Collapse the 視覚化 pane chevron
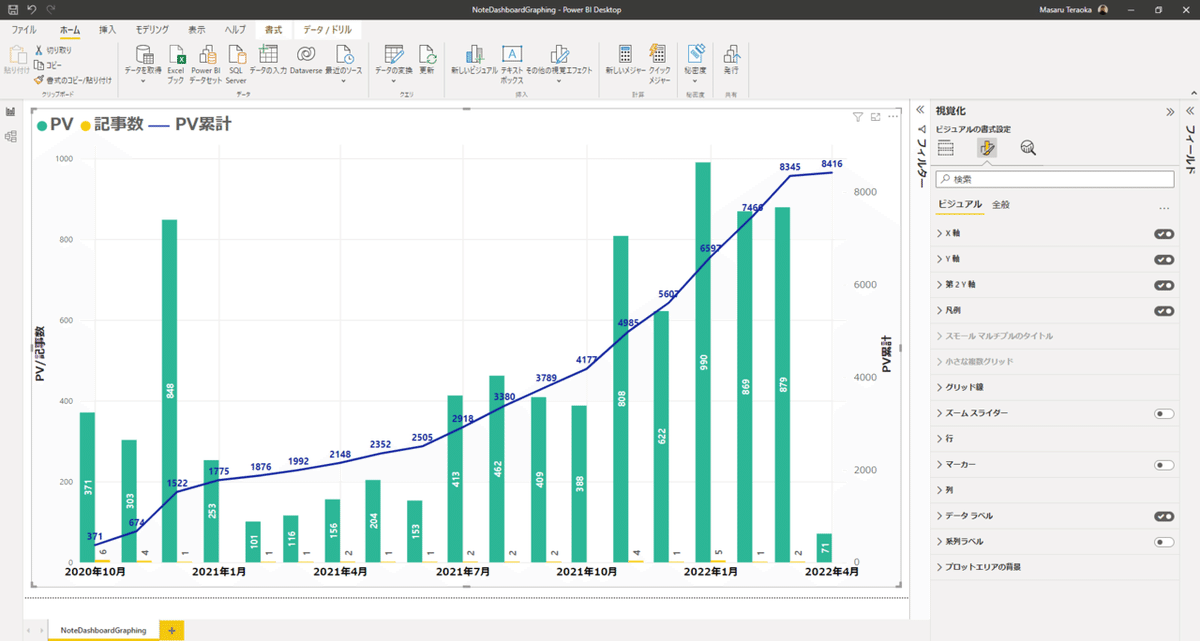The width and height of the screenshot is (1200, 641). [x=1169, y=112]
